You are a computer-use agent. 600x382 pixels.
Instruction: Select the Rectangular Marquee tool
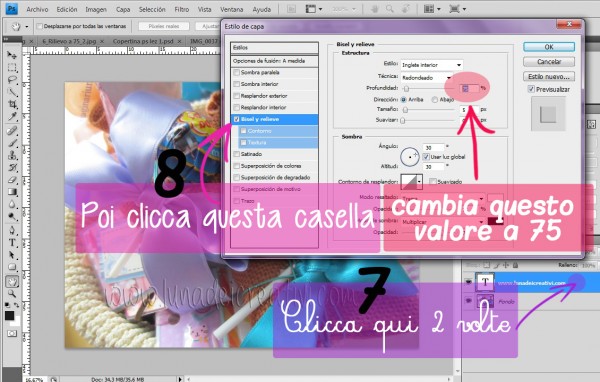tap(12, 68)
